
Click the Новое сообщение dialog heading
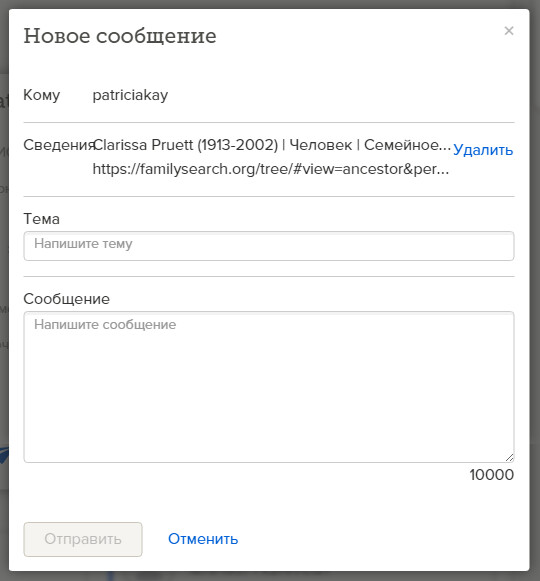120,36
